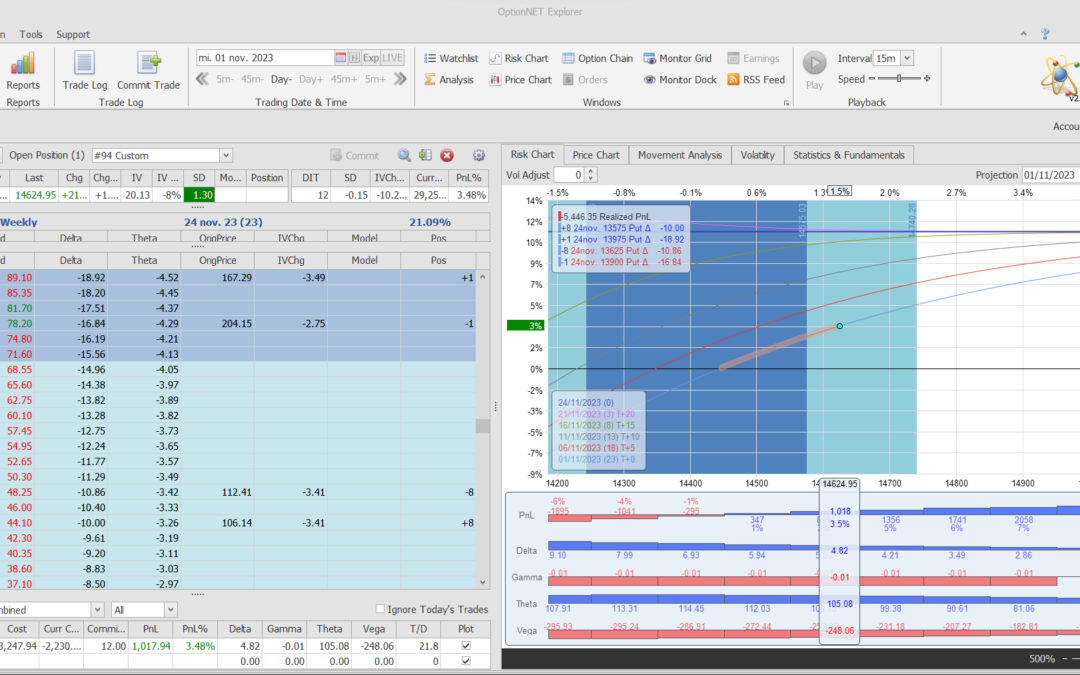Increase speed with the plus icon
Screen dimensions: 1080x675
[927, 79]
